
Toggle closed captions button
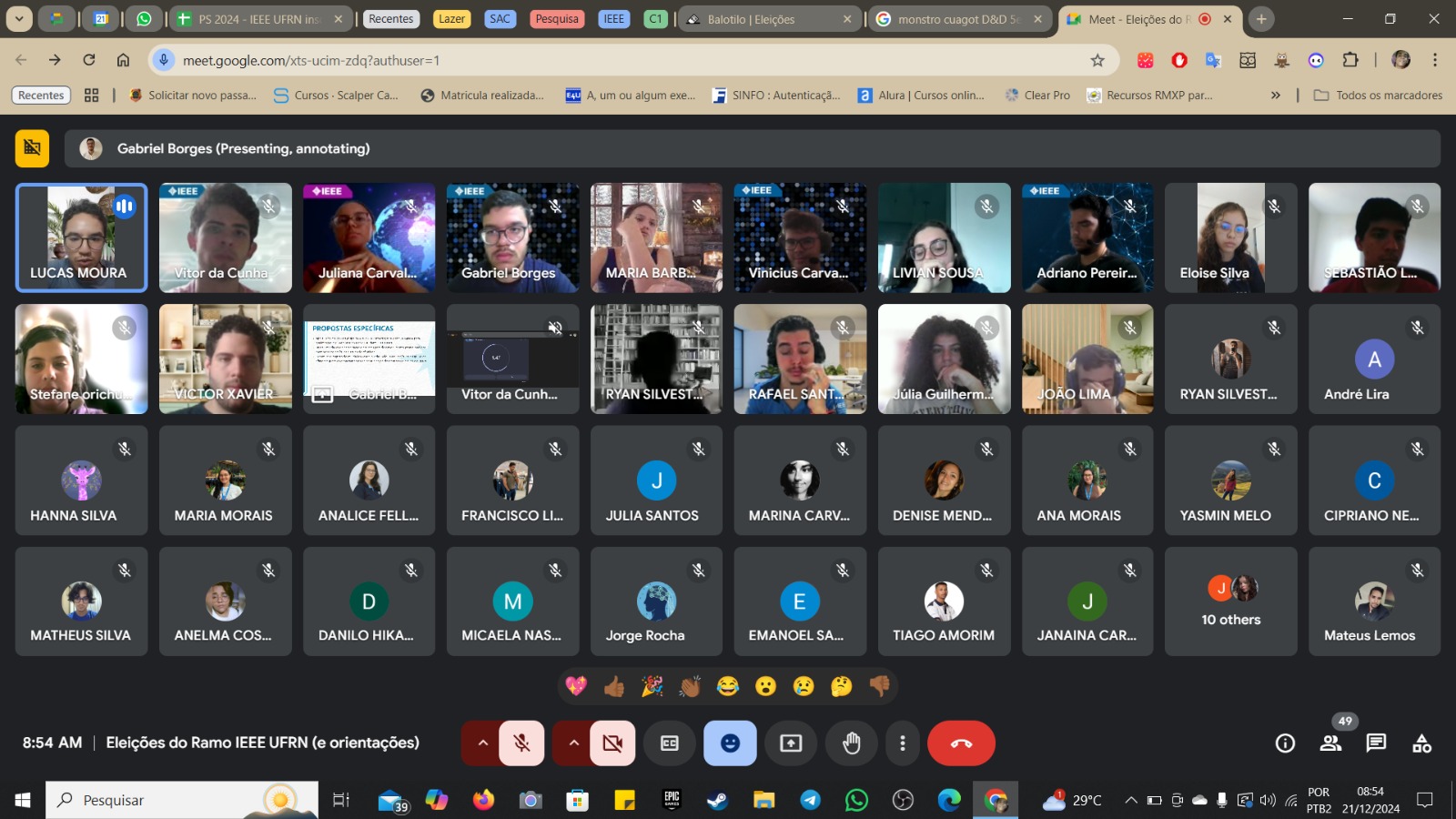coord(670,743)
